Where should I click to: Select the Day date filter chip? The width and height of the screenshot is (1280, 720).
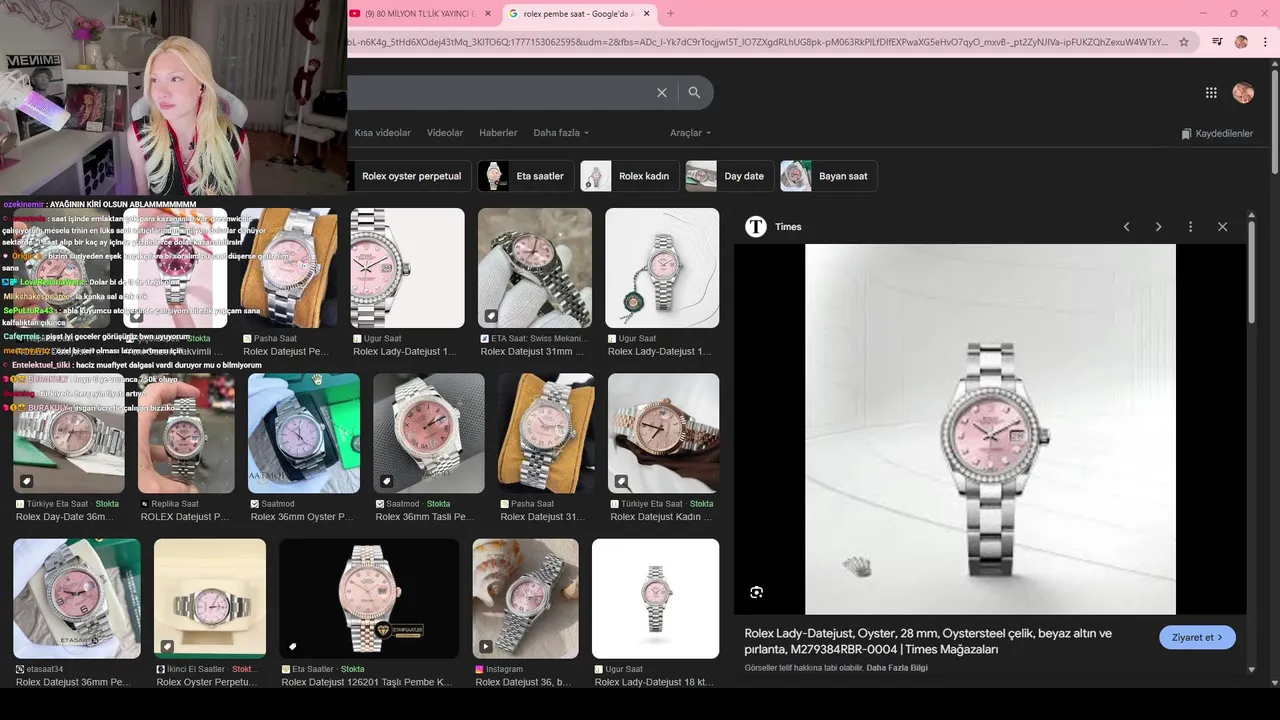(729, 176)
